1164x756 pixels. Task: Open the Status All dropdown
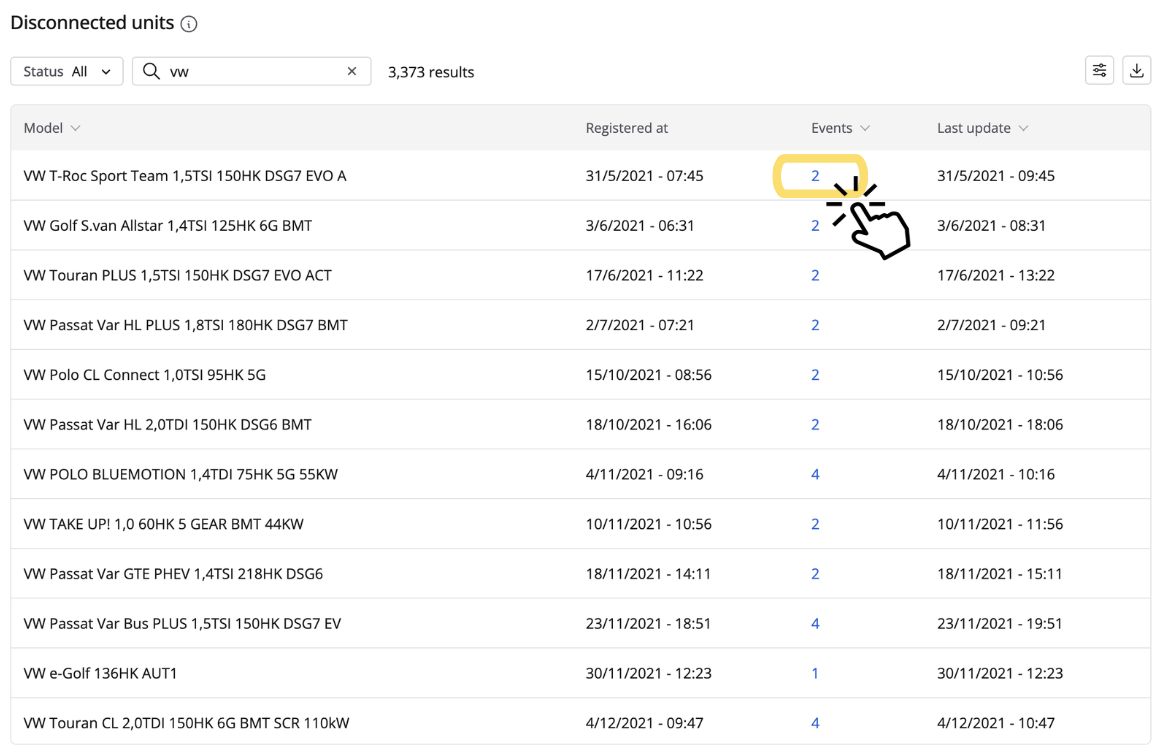point(67,71)
